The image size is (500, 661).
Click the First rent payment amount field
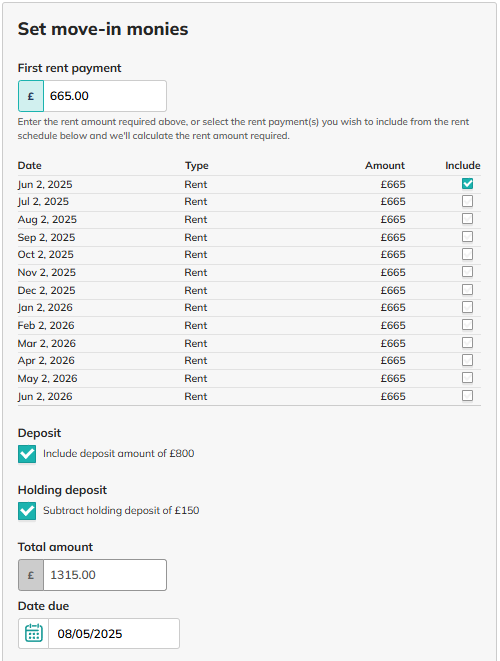point(105,96)
